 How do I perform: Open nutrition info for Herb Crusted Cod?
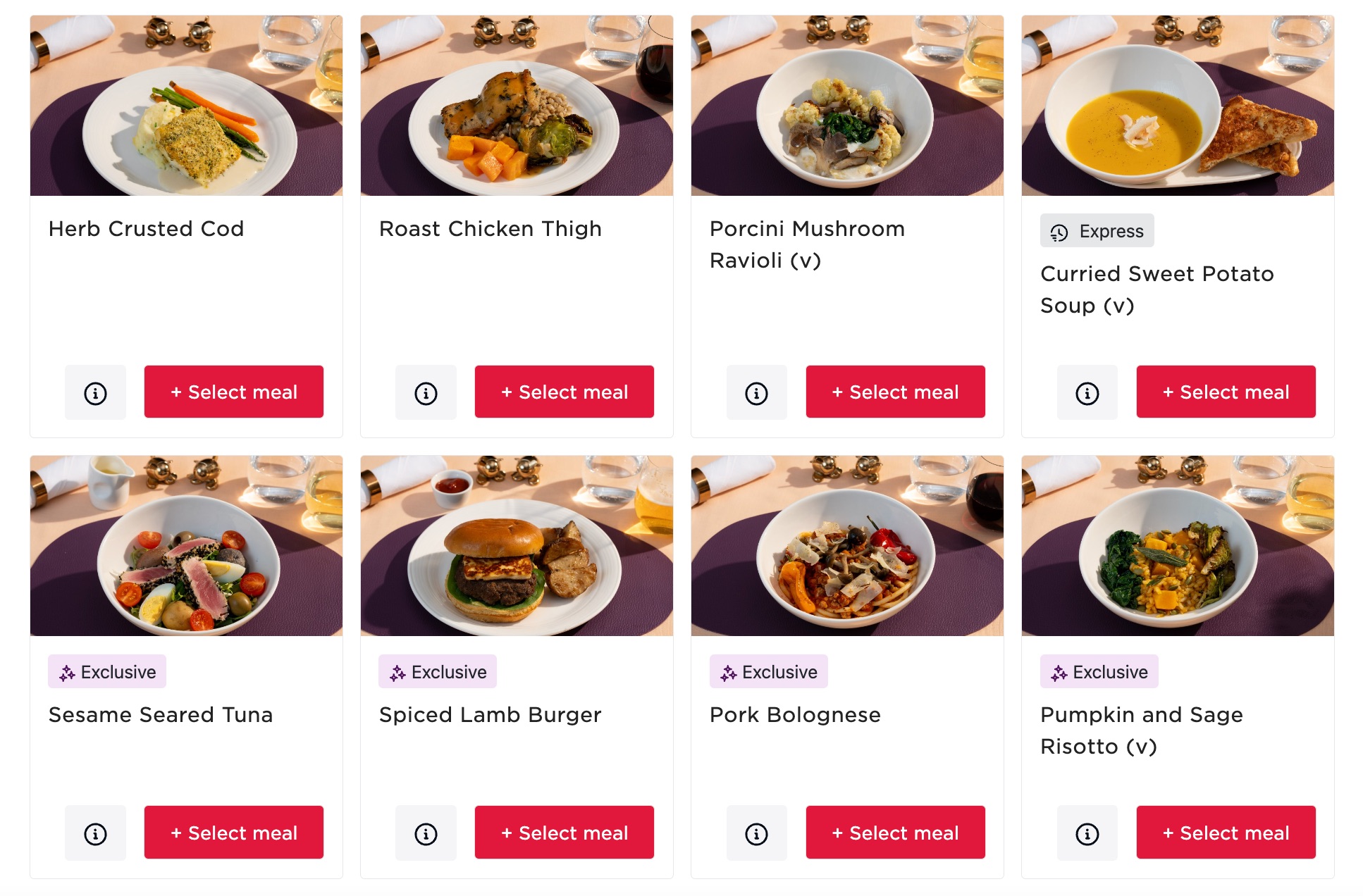(95, 392)
